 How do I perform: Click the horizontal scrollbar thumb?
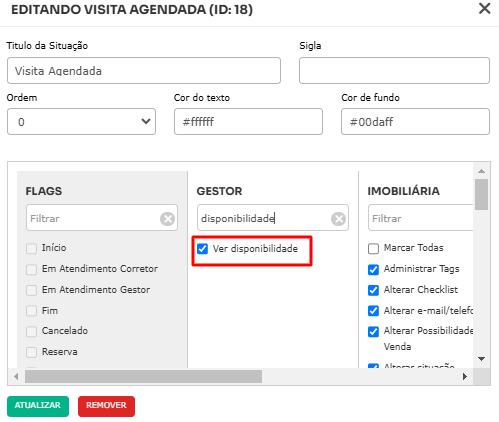(143, 377)
